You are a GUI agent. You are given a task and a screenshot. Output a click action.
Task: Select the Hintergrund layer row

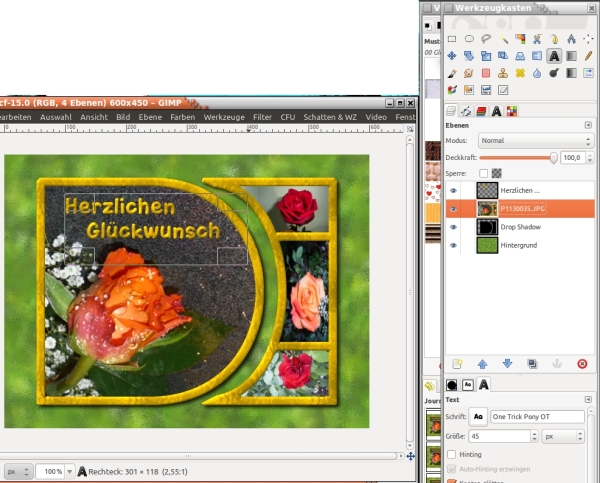[x=520, y=245]
